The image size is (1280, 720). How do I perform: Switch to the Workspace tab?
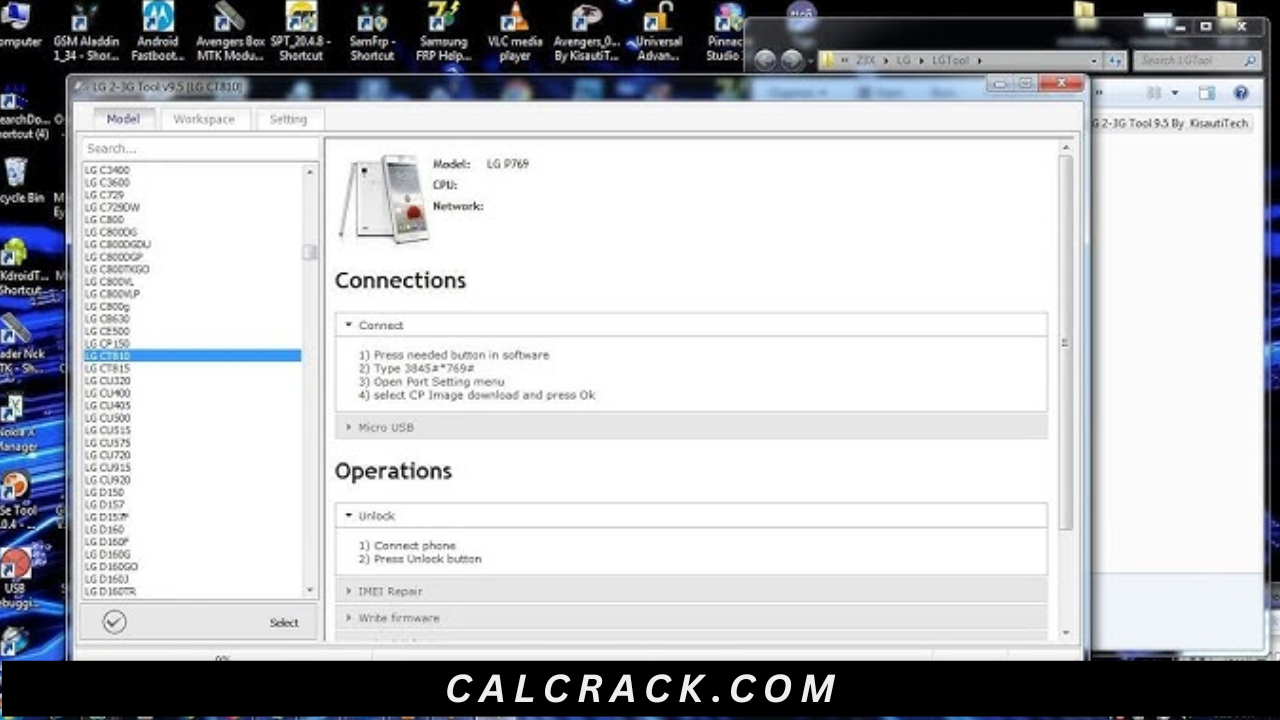(x=204, y=119)
